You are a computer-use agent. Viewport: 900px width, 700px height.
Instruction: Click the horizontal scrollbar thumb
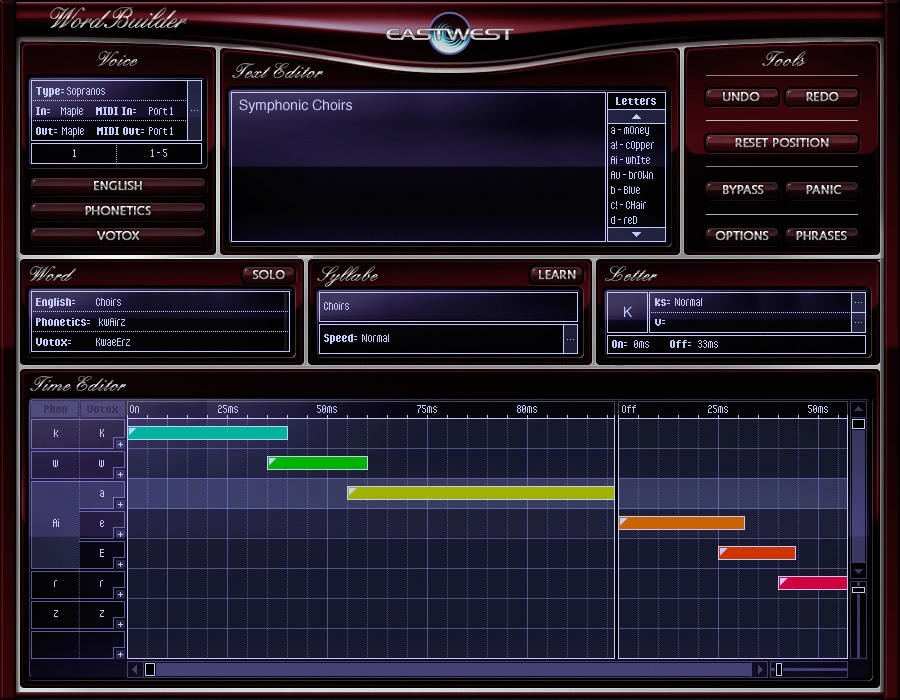click(x=150, y=669)
